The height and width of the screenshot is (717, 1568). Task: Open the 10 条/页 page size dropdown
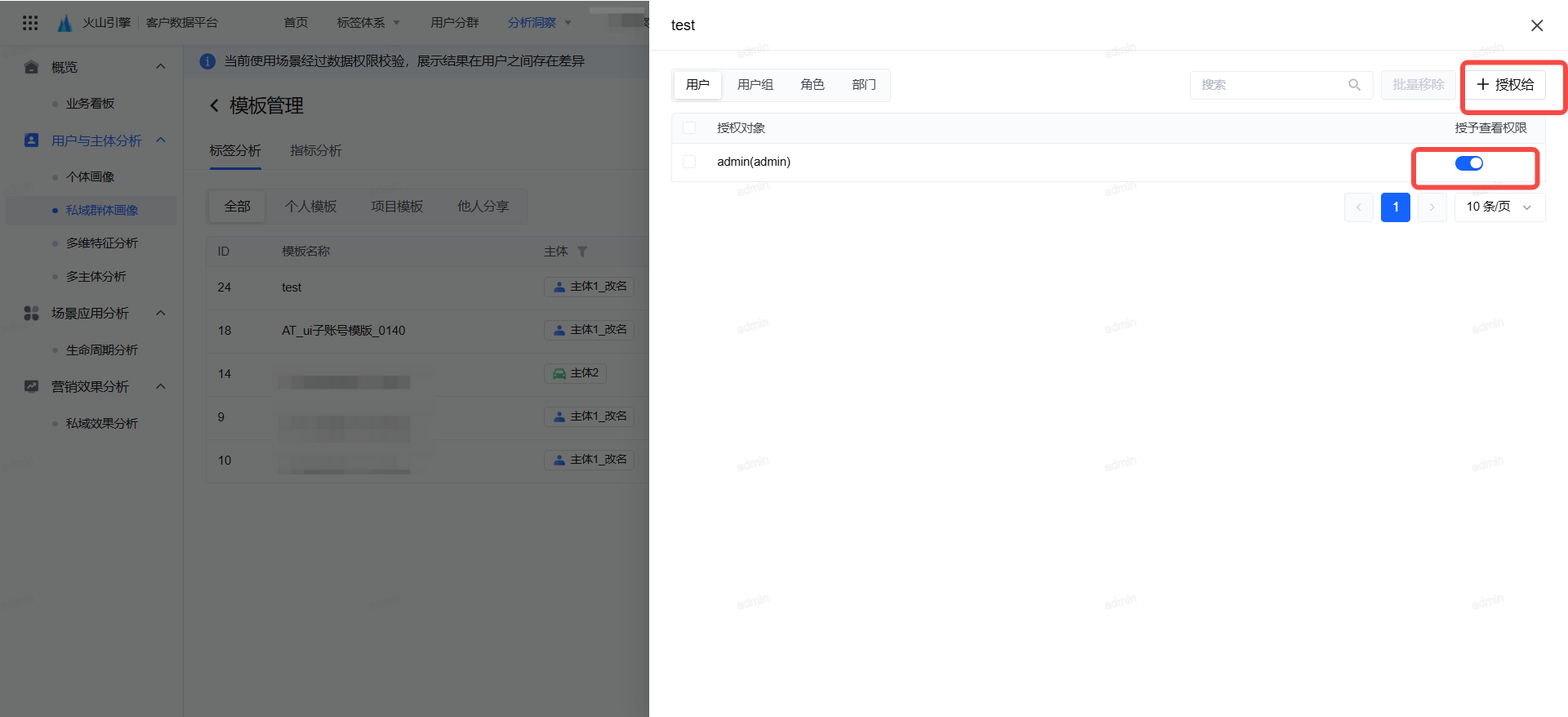(1500, 207)
